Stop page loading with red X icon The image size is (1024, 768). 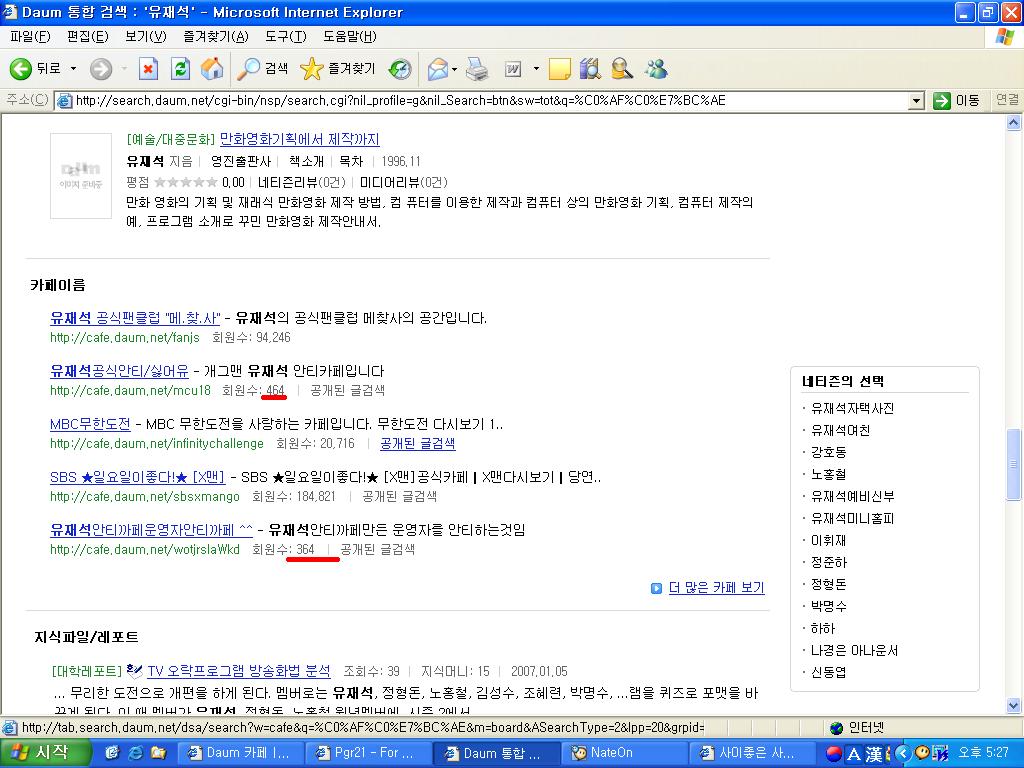point(149,69)
